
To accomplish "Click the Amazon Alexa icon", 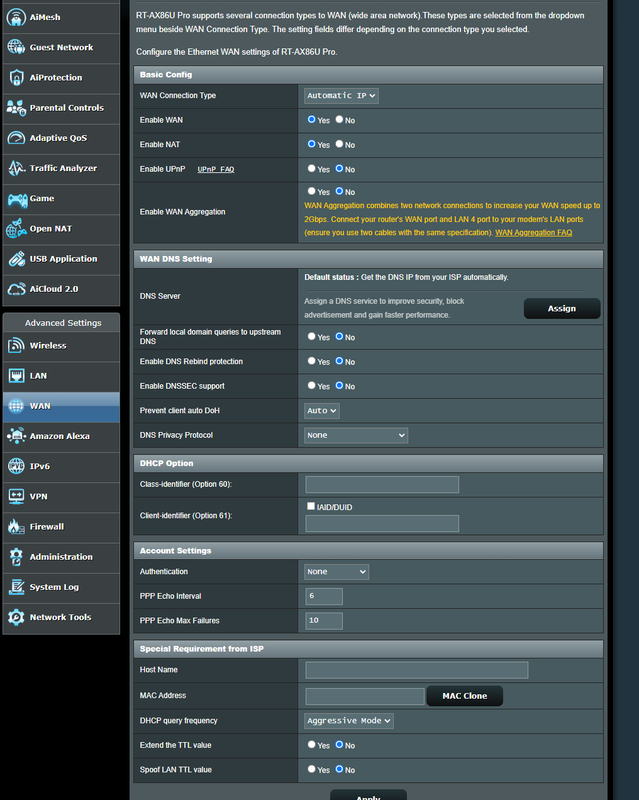I will pyautogui.click(x=16, y=436).
